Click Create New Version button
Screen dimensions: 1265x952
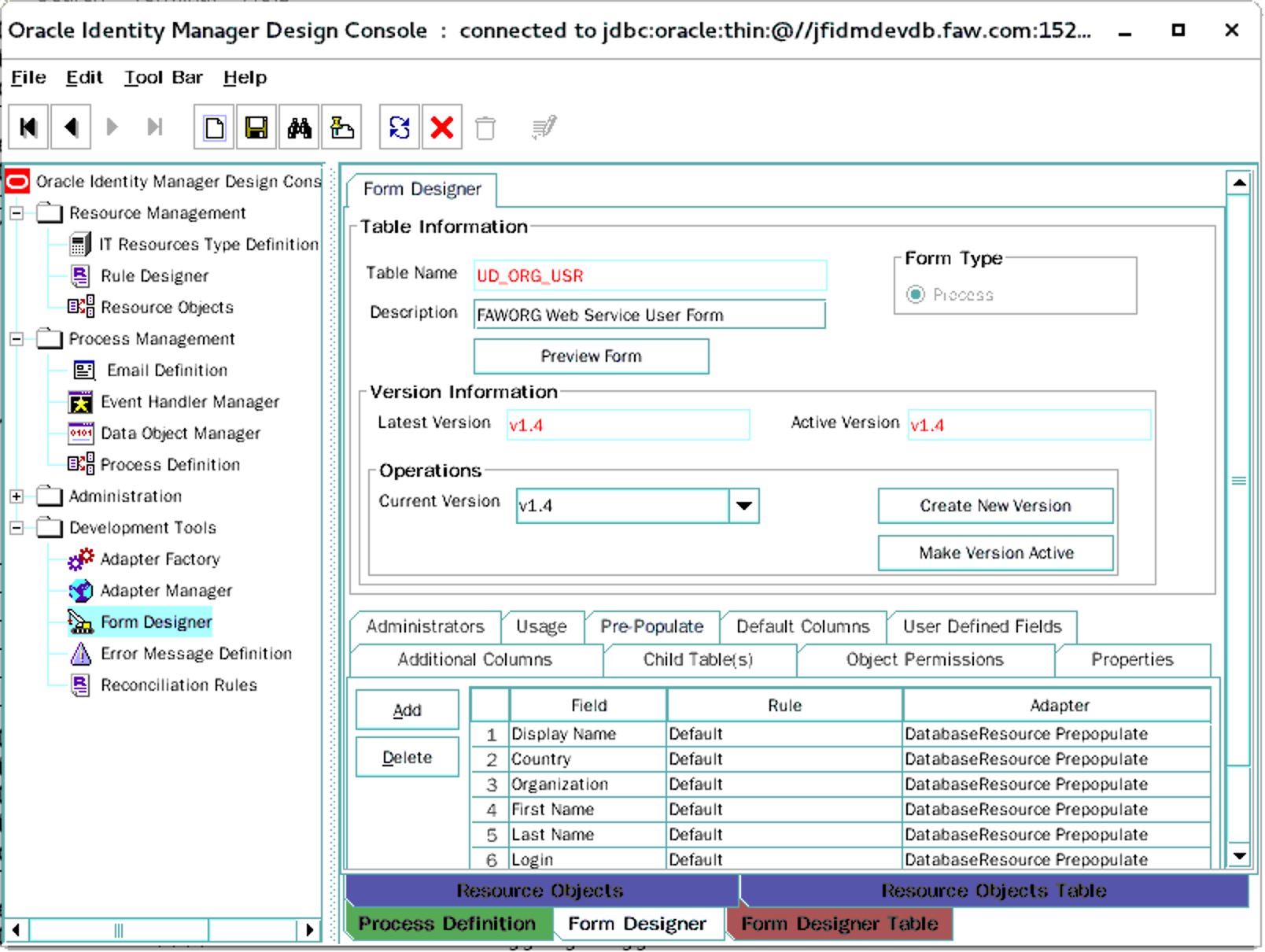point(996,506)
